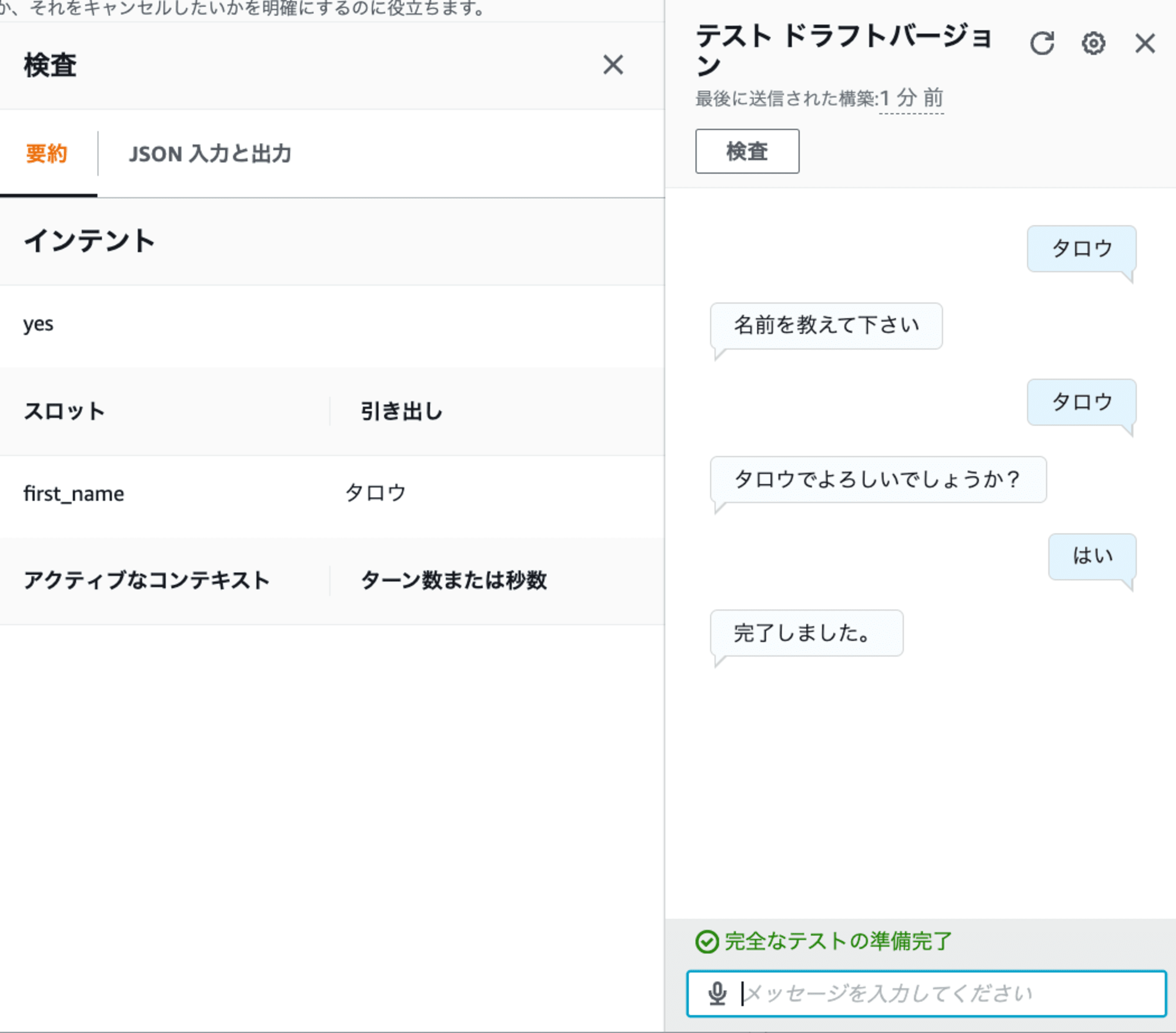The height and width of the screenshot is (1033, 1176).
Task: Close the test draft version panel
Action: [x=1145, y=44]
